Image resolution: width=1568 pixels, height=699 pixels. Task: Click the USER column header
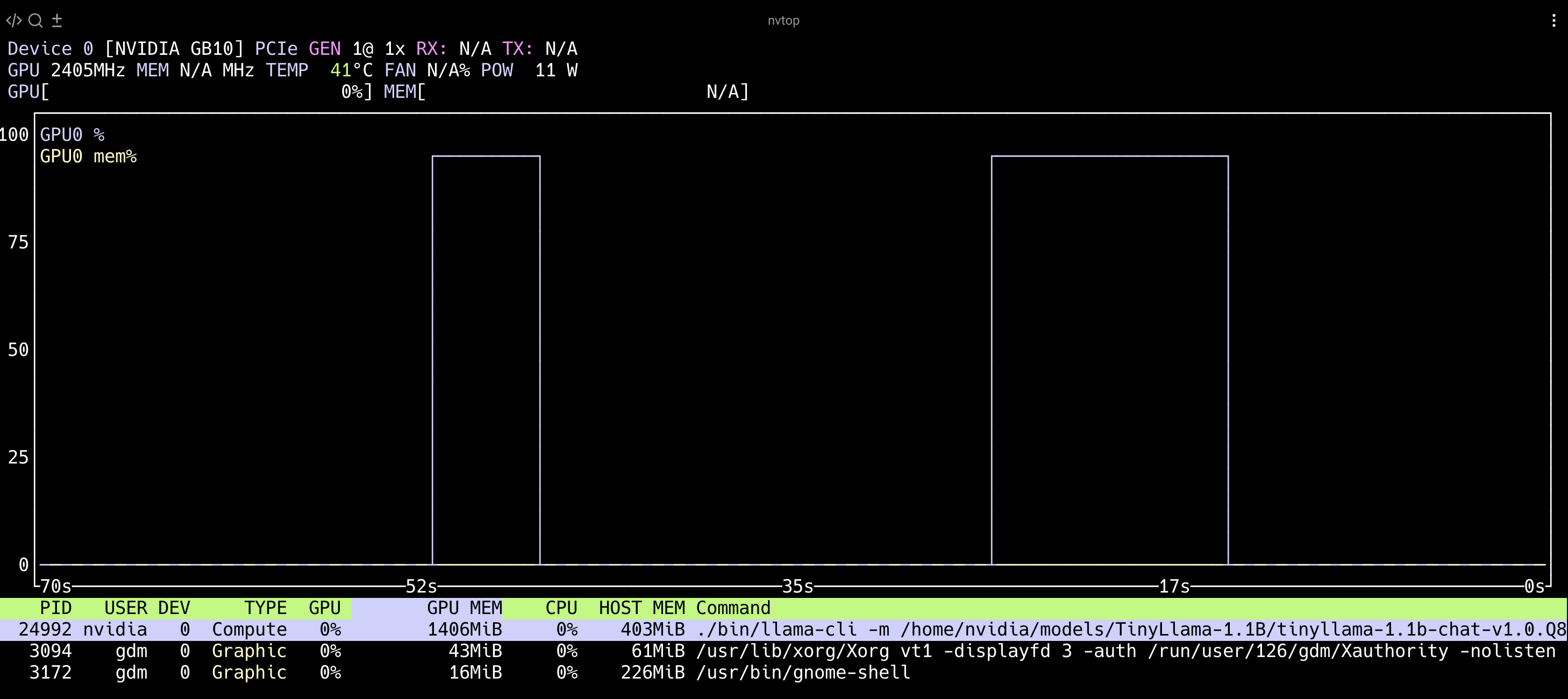click(125, 607)
